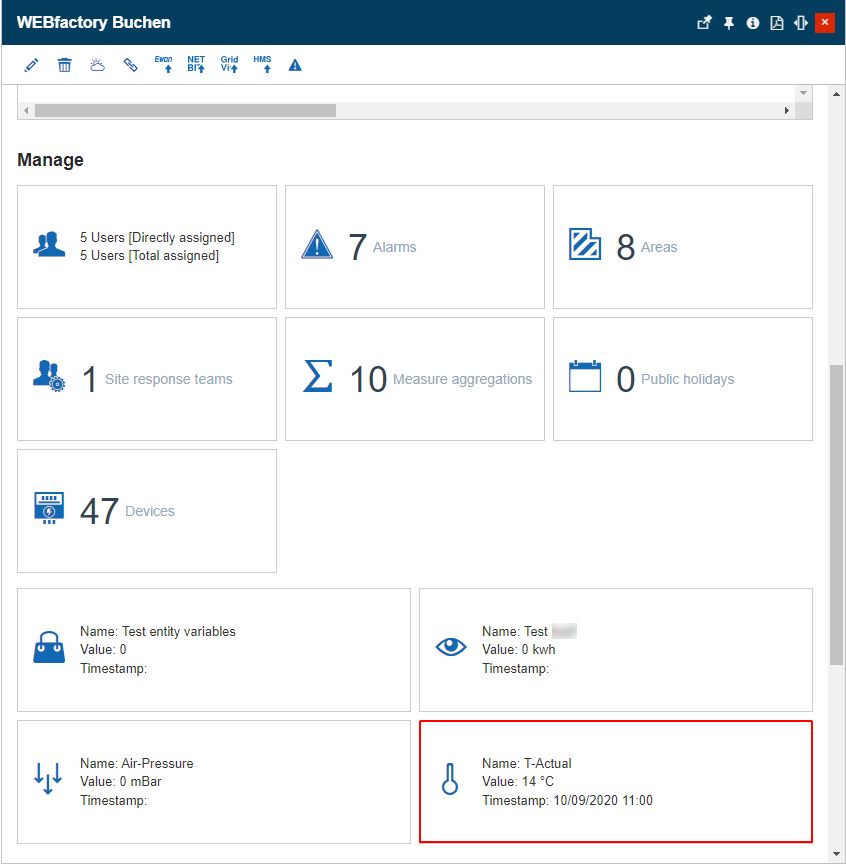Open panel in new window icon
846x866 pixels.
[704, 23]
